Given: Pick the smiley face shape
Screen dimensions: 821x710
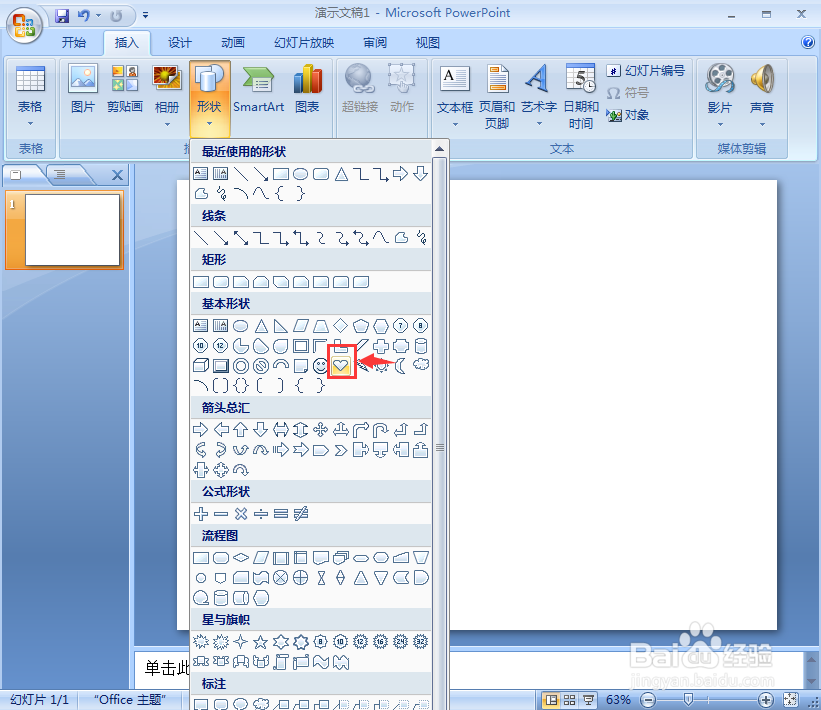Looking at the screenshot, I should [320, 365].
